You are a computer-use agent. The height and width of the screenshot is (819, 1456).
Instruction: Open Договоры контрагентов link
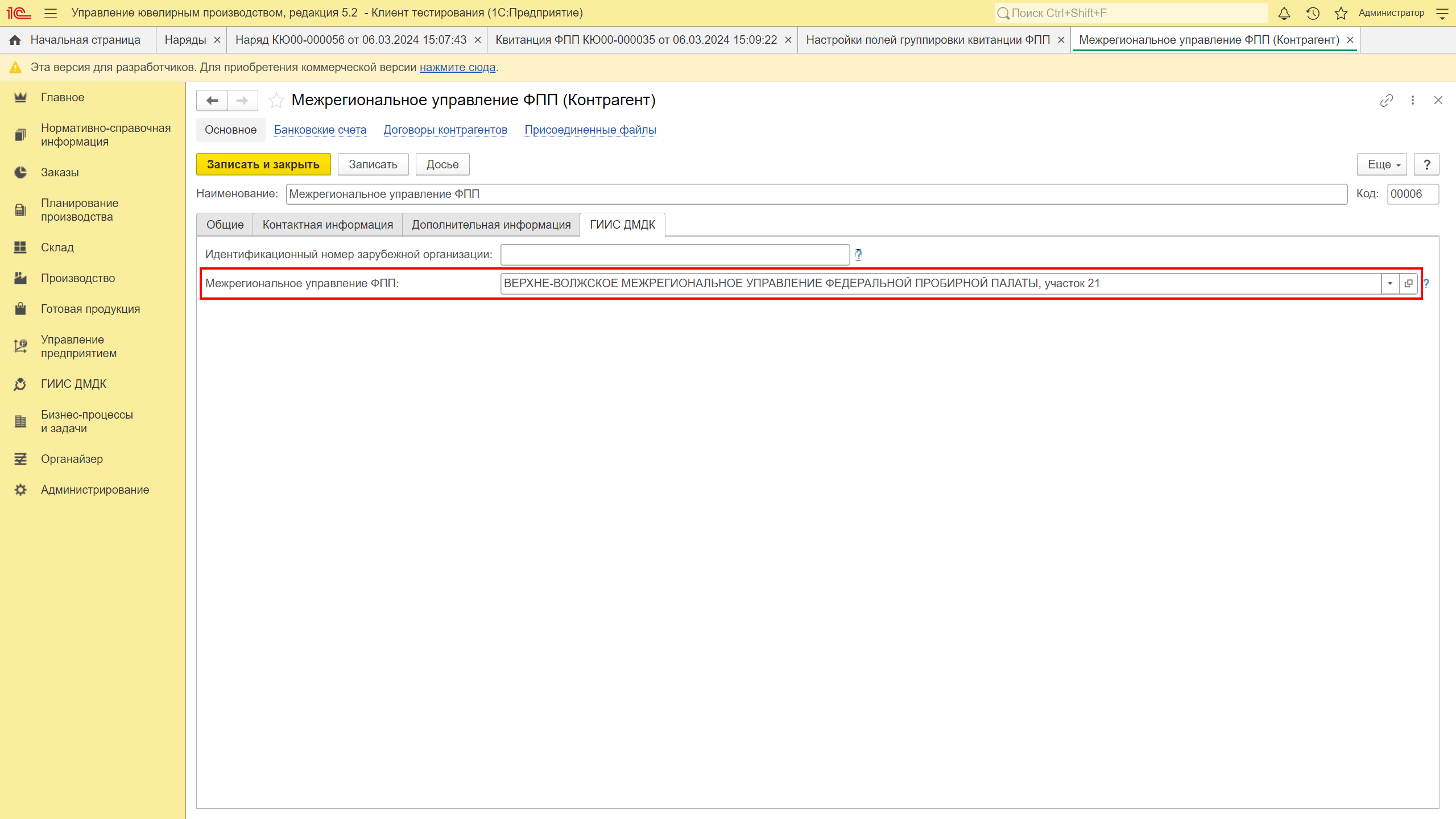[x=445, y=130]
